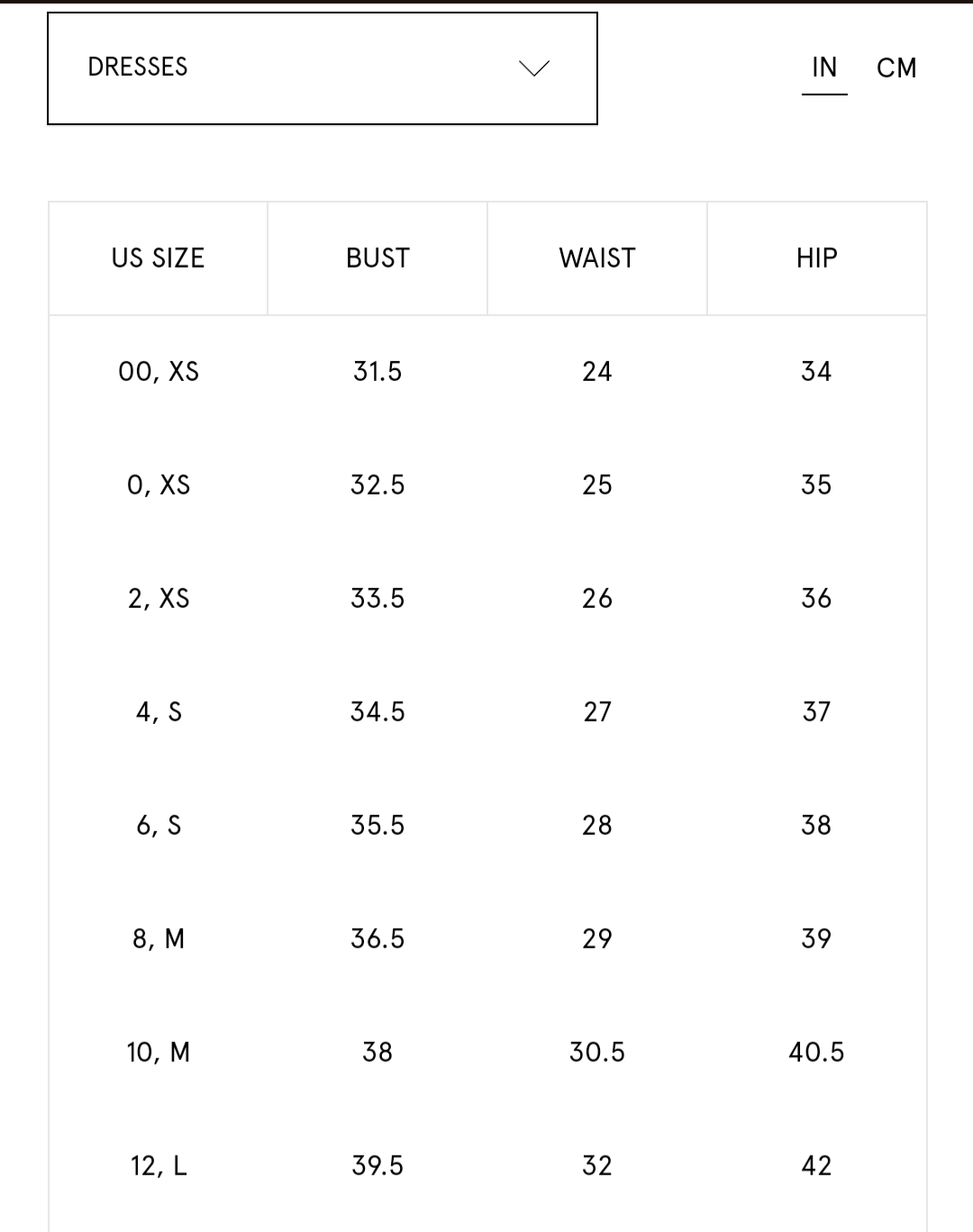Select the 8, M size row
The height and width of the screenshot is (1232, 973).
tap(159, 939)
